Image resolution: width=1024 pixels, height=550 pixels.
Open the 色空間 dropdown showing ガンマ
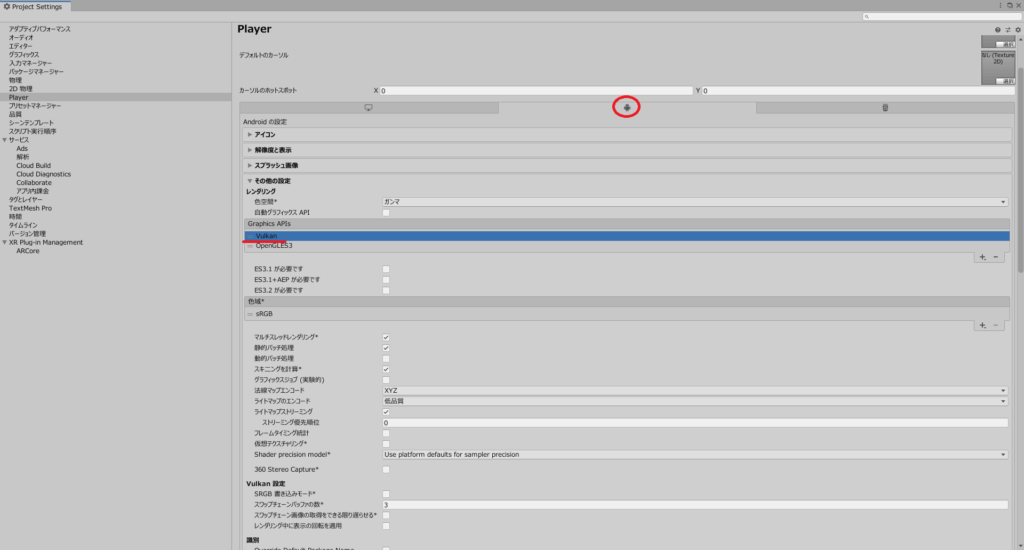pyautogui.click(x=695, y=202)
